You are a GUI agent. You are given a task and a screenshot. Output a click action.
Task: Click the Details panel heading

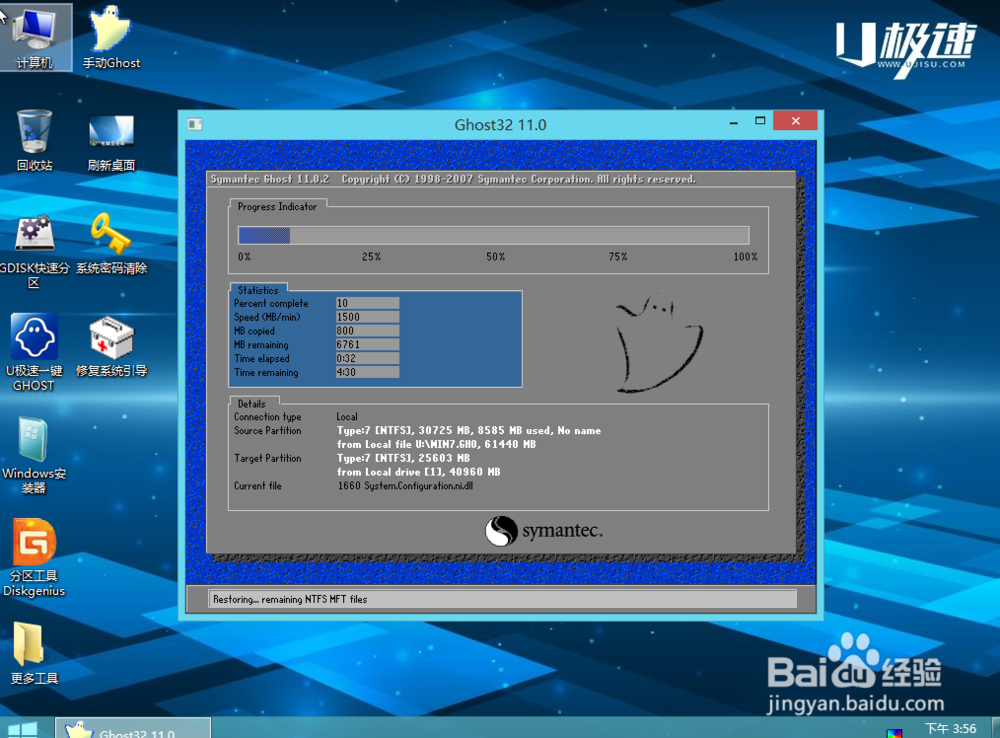tap(251, 404)
